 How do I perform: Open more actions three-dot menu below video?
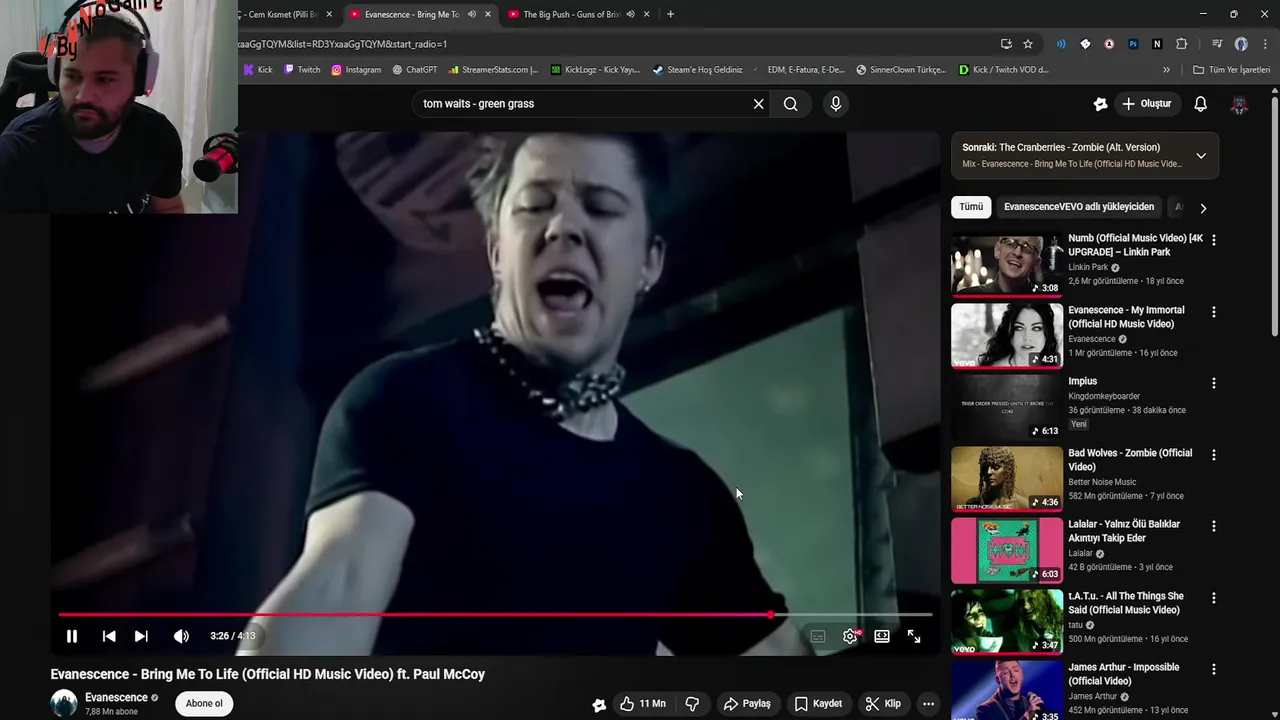(928, 704)
